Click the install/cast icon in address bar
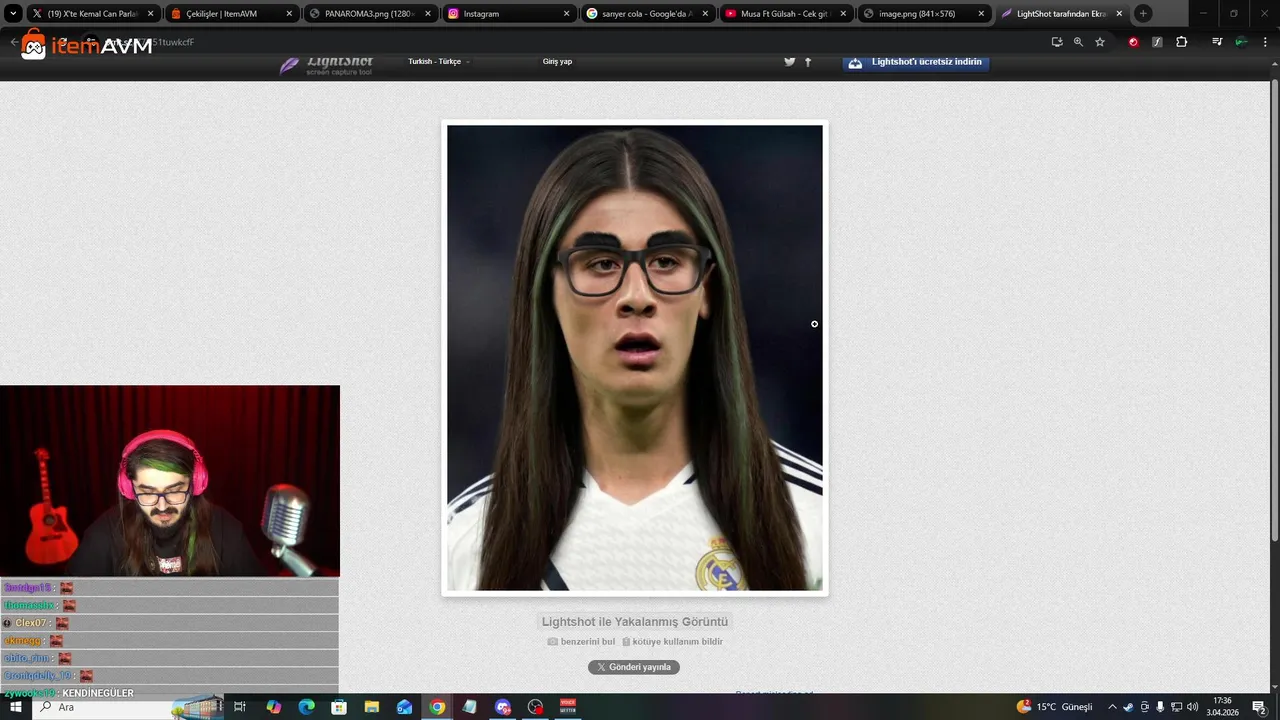 [1057, 42]
